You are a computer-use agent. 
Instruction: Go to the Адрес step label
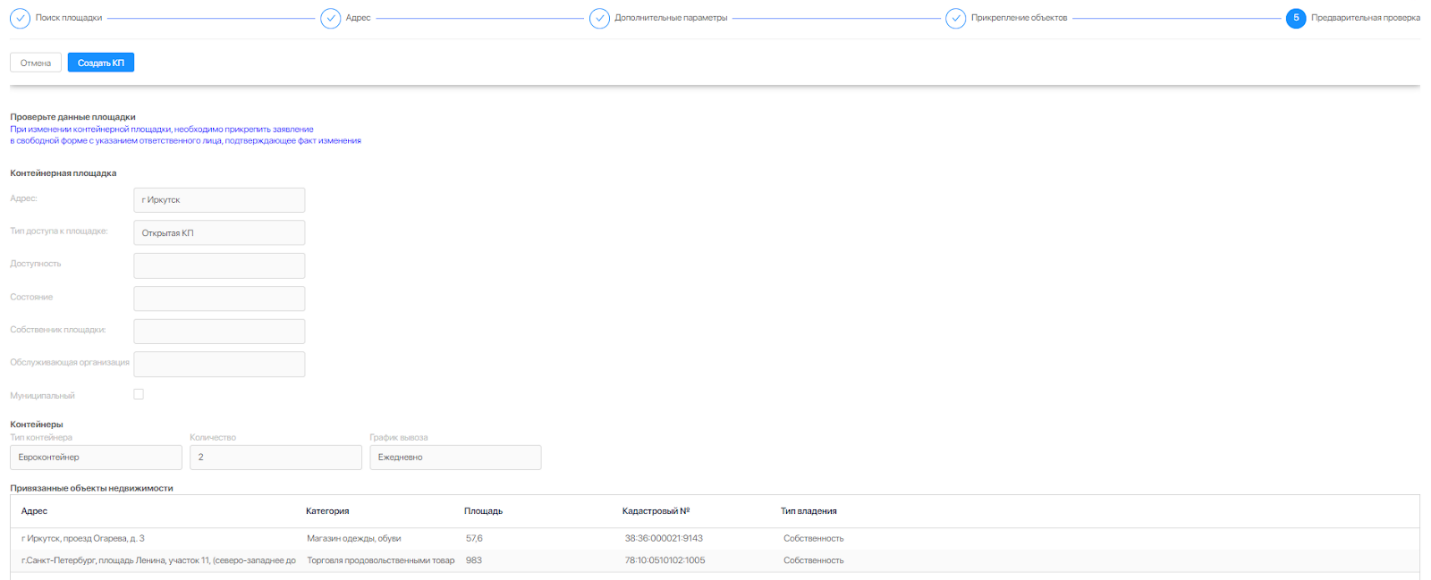[x=358, y=19]
